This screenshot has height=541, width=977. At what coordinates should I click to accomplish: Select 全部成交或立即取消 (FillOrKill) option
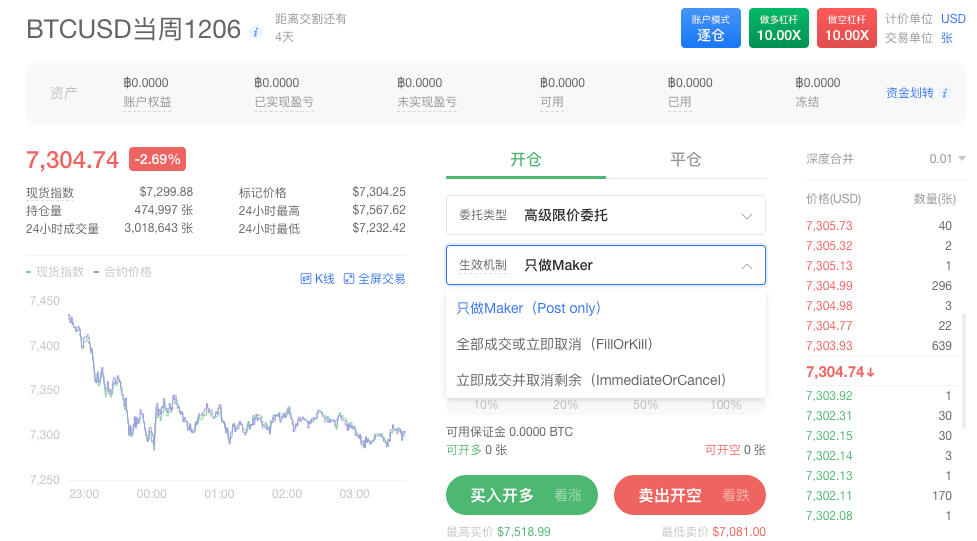[554, 344]
